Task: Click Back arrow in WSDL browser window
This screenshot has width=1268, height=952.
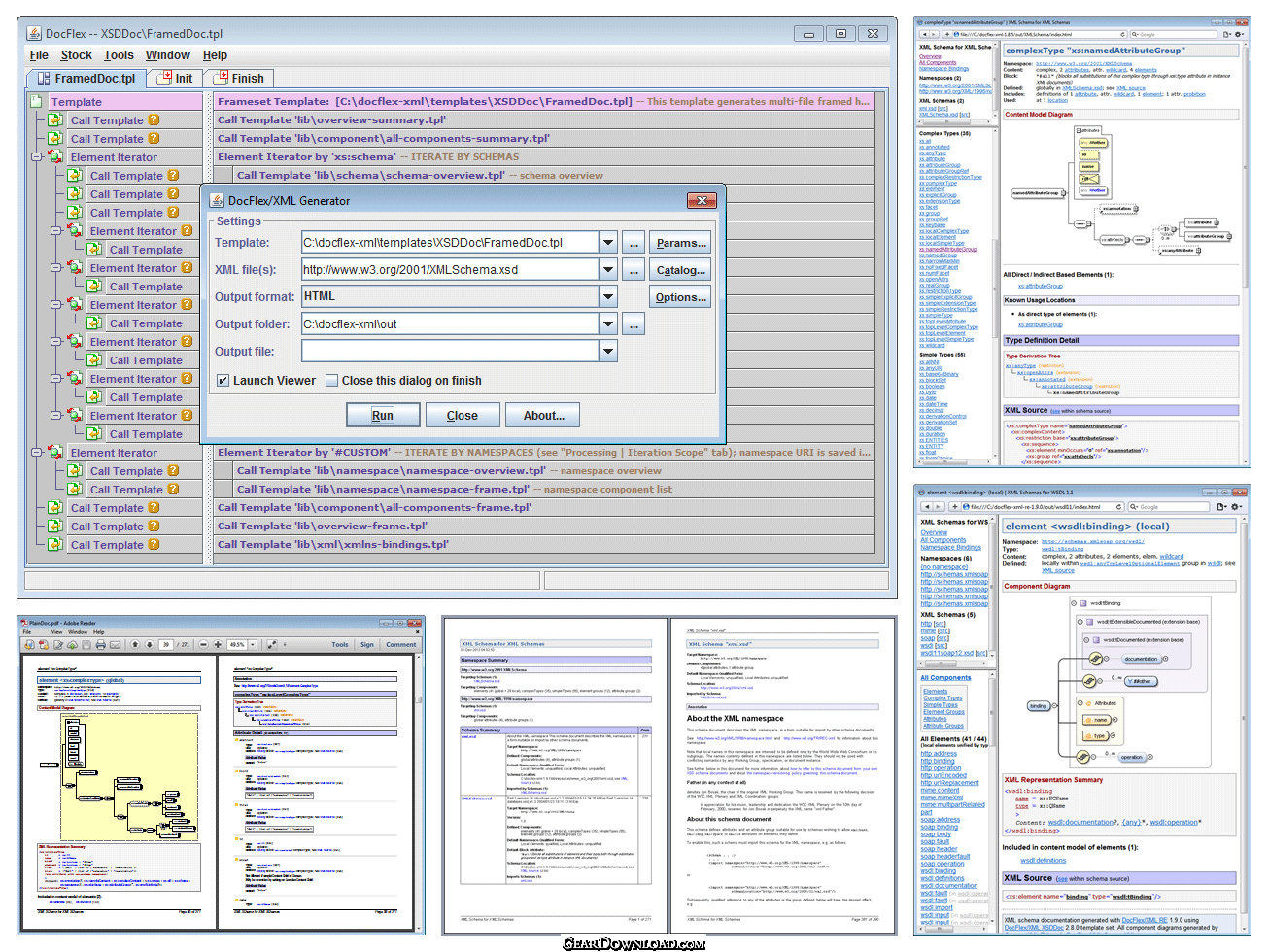Action: (x=927, y=506)
